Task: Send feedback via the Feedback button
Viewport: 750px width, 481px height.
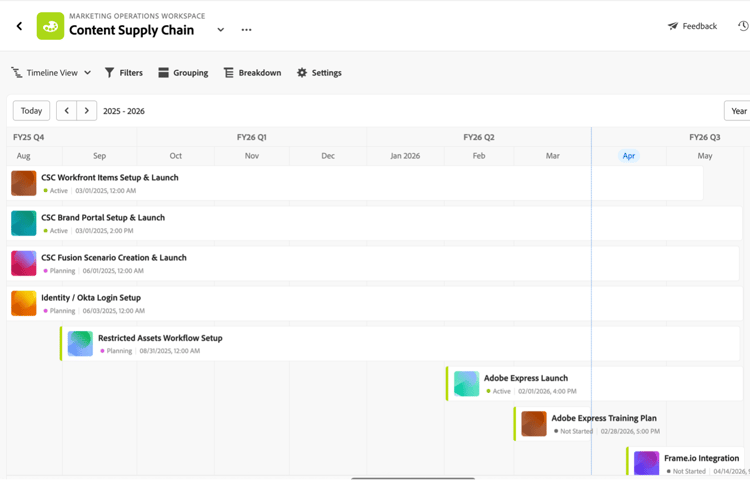Action: click(692, 26)
